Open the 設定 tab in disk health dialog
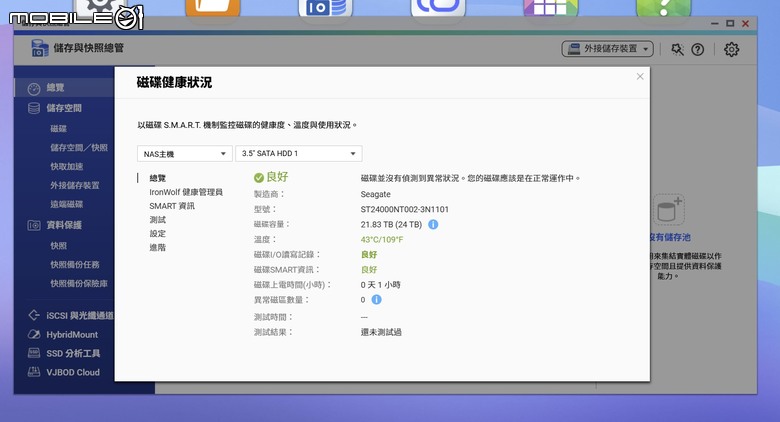The height and width of the screenshot is (422, 780). [158, 234]
